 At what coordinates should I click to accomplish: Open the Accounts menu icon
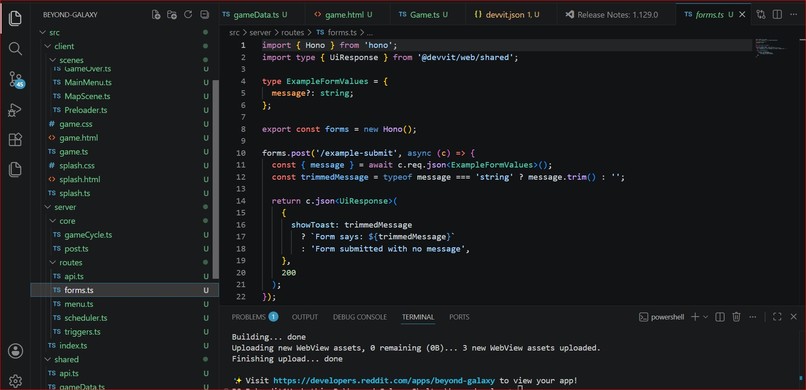pyautogui.click(x=15, y=351)
